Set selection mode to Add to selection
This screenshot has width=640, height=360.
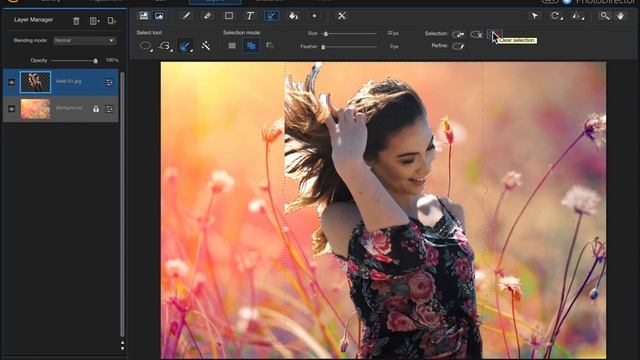251,46
